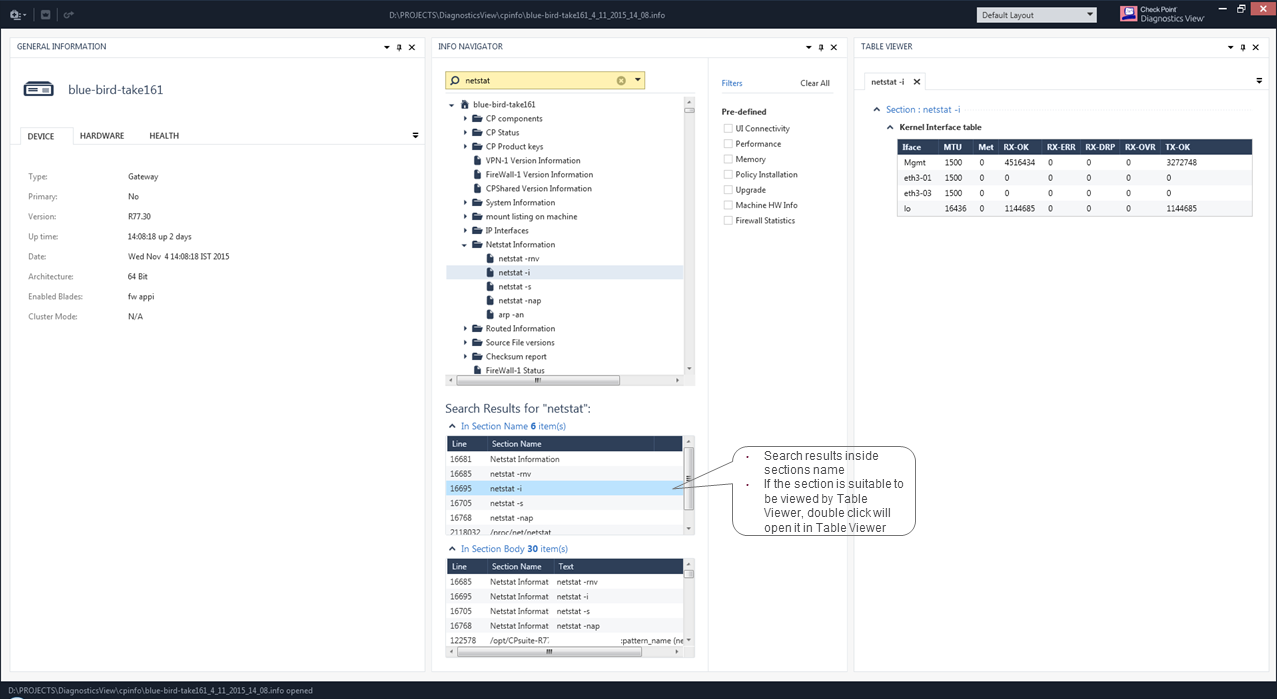Click the Checksum report folder icon
1277x699 pixels.
(479, 357)
